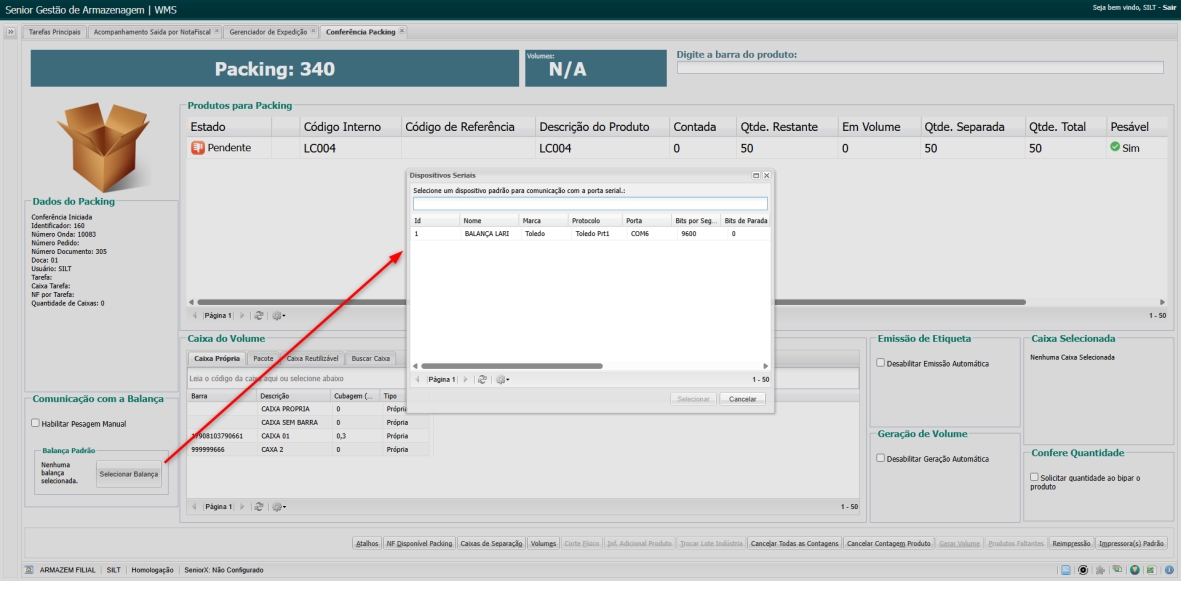Click NF Disponível Packing button
This screenshot has height=591, width=1191.
(x=419, y=544)
